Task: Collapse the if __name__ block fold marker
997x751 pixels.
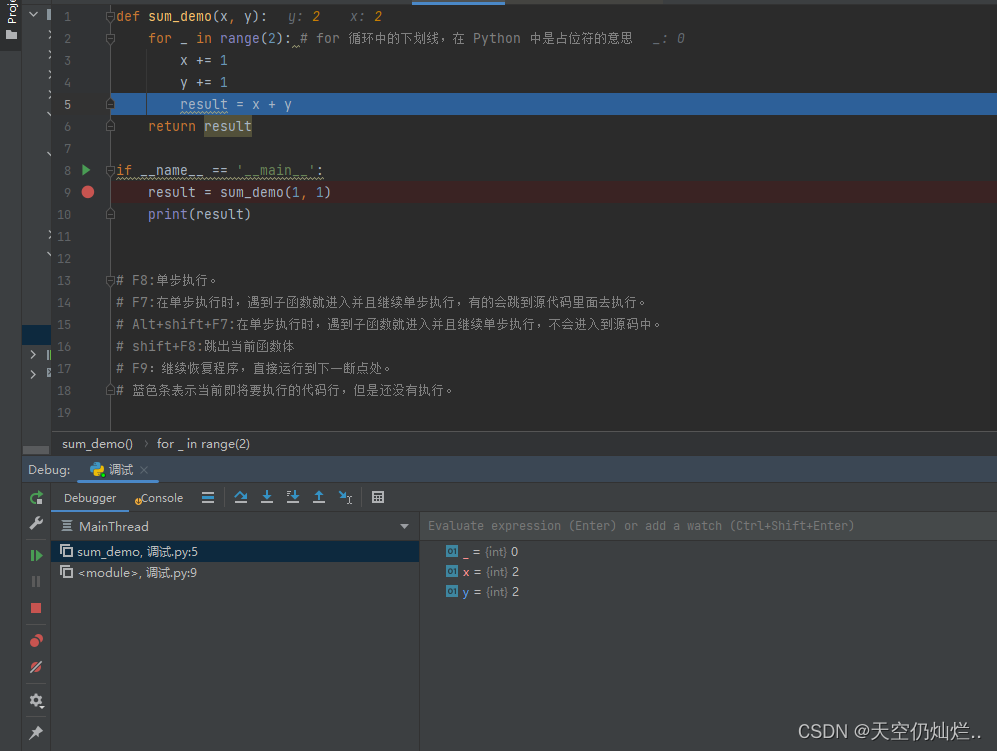Action: click(110, 170)
